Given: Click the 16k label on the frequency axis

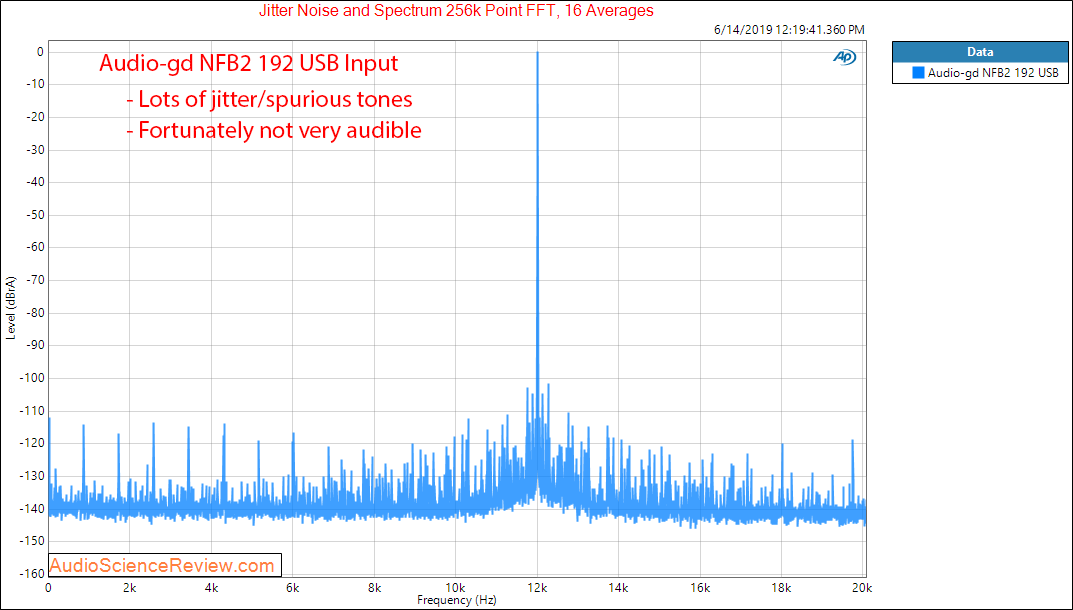Looking at the screenshot, I should [700, 587].
